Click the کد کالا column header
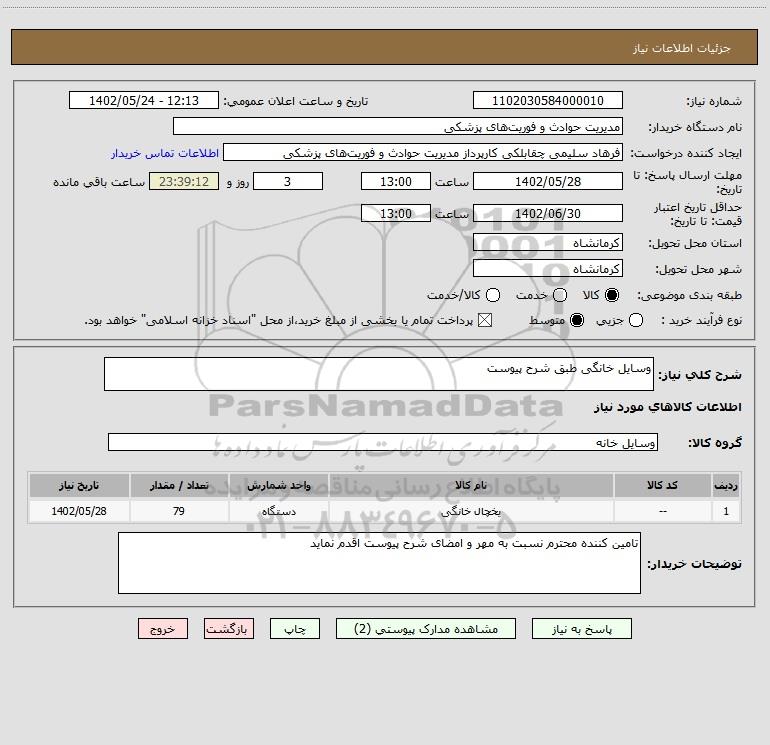 coord(662,486)
